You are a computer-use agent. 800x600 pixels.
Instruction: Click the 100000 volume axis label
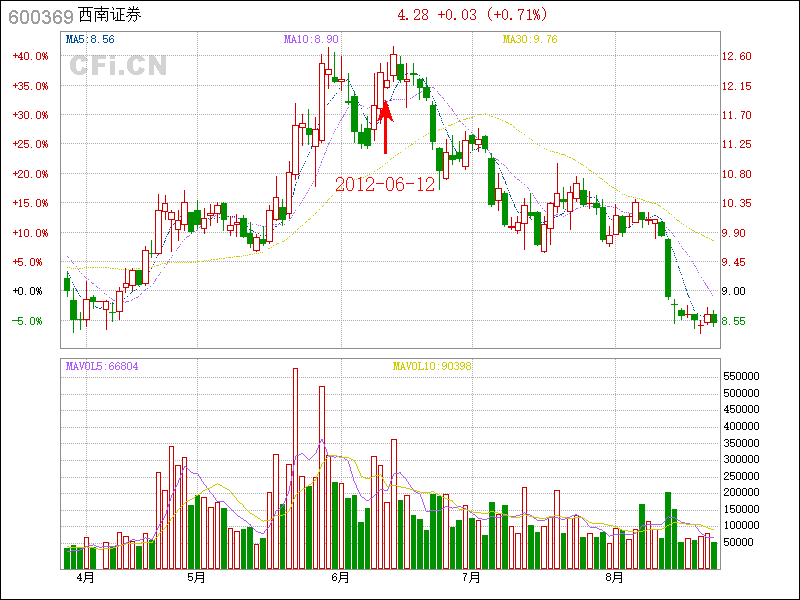[x=741, y=526]
